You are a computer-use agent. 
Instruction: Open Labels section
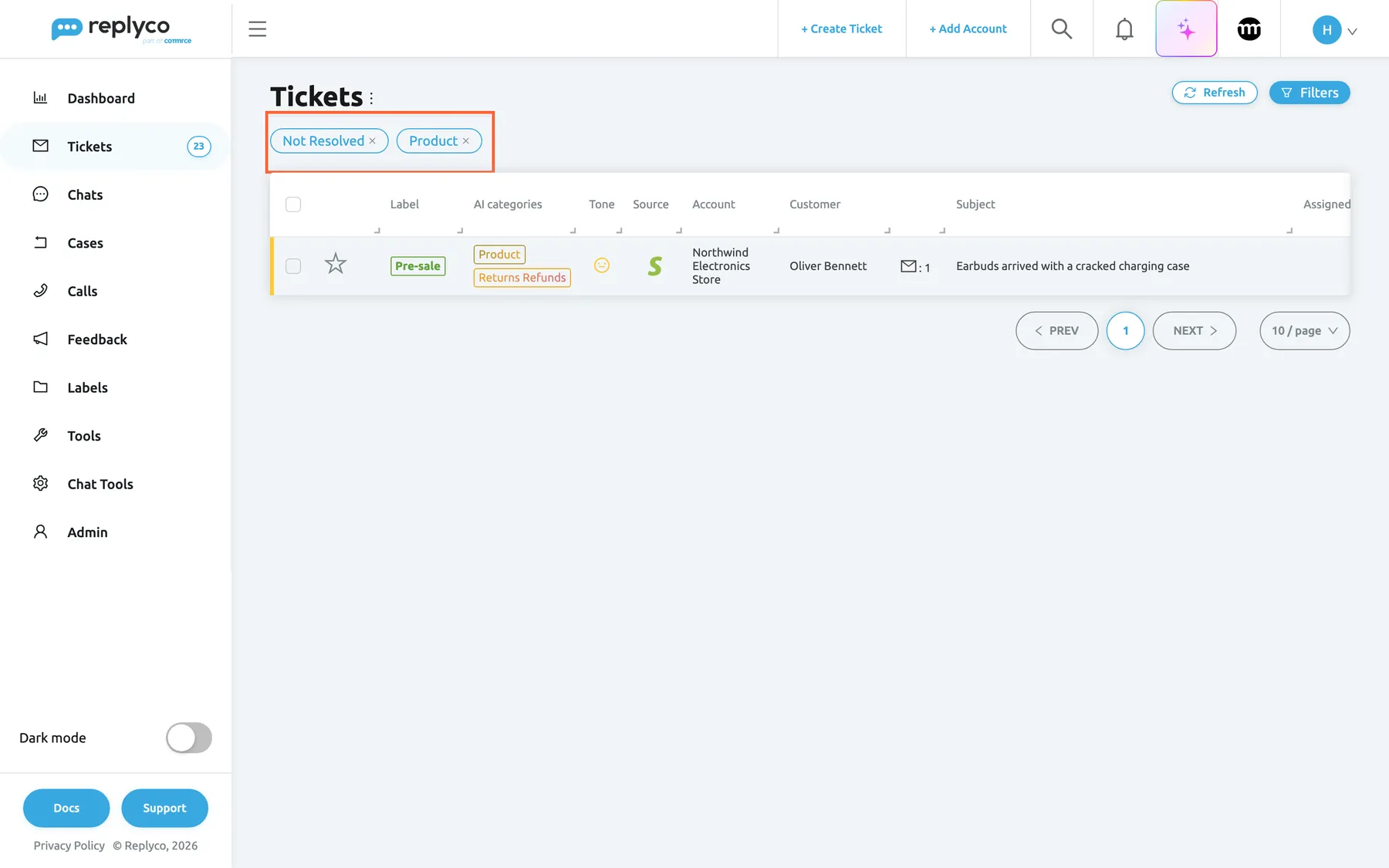click(87, 387)
